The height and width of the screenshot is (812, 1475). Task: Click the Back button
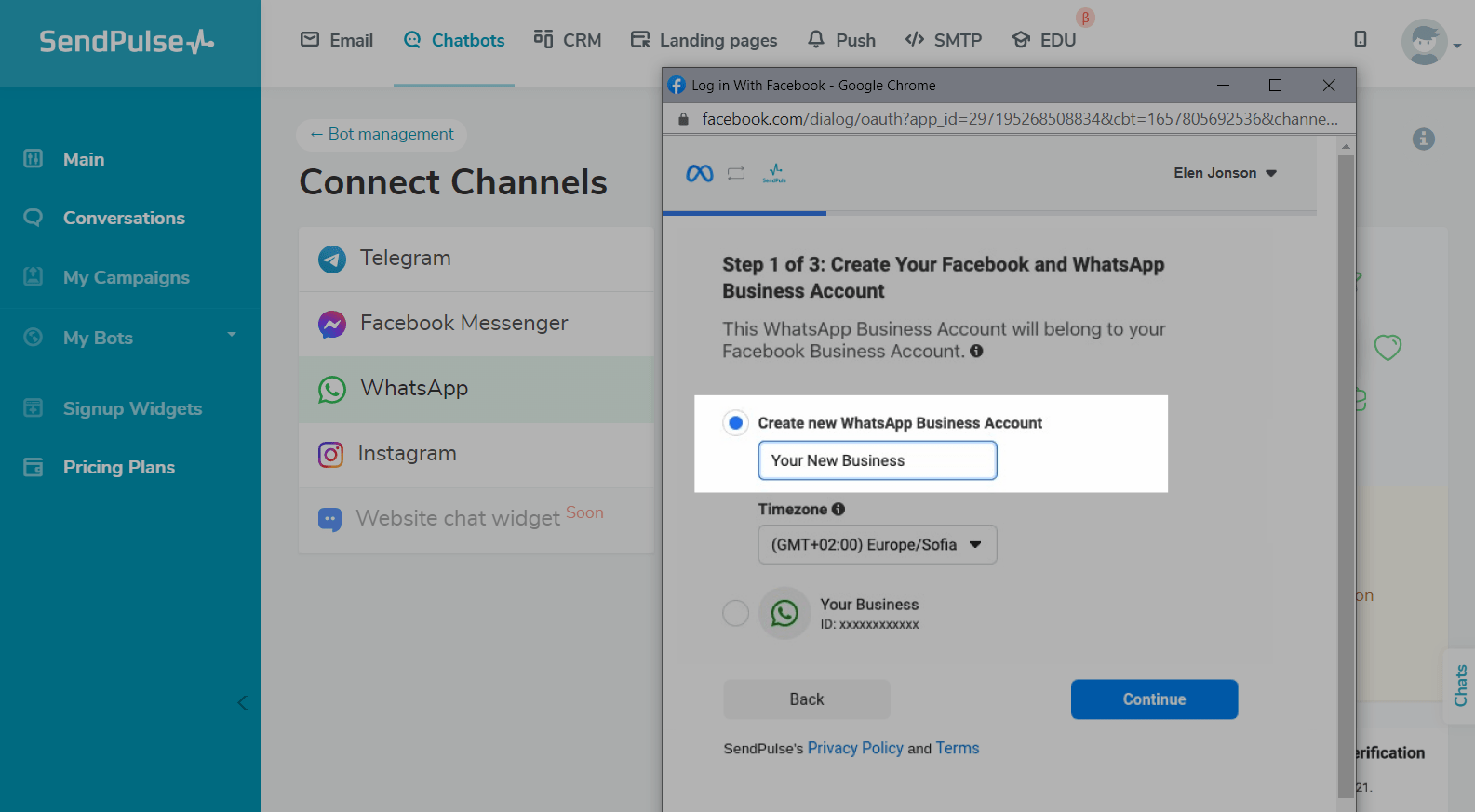pos(807,699)
